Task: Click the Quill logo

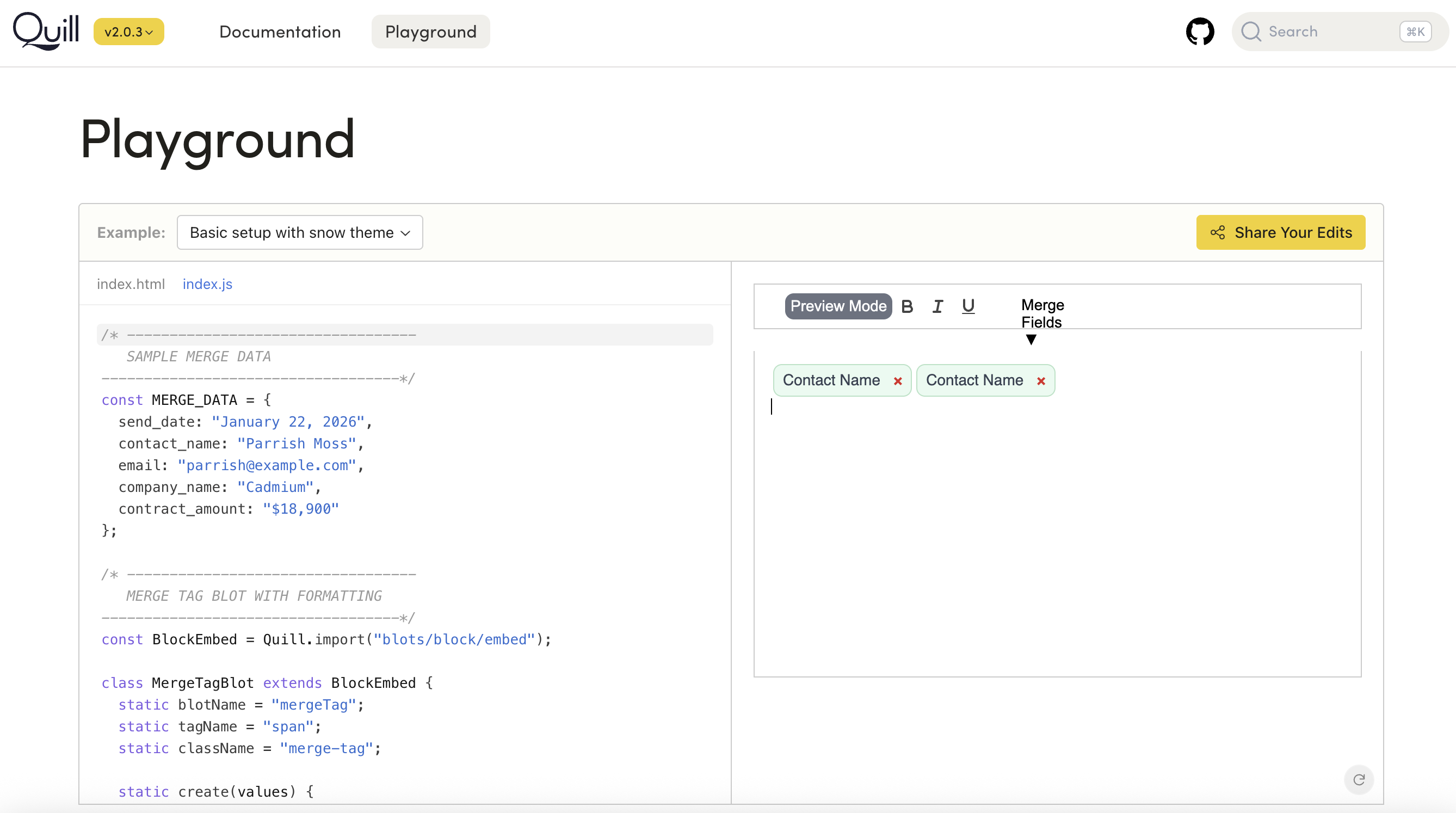Action: coord(46,31)
